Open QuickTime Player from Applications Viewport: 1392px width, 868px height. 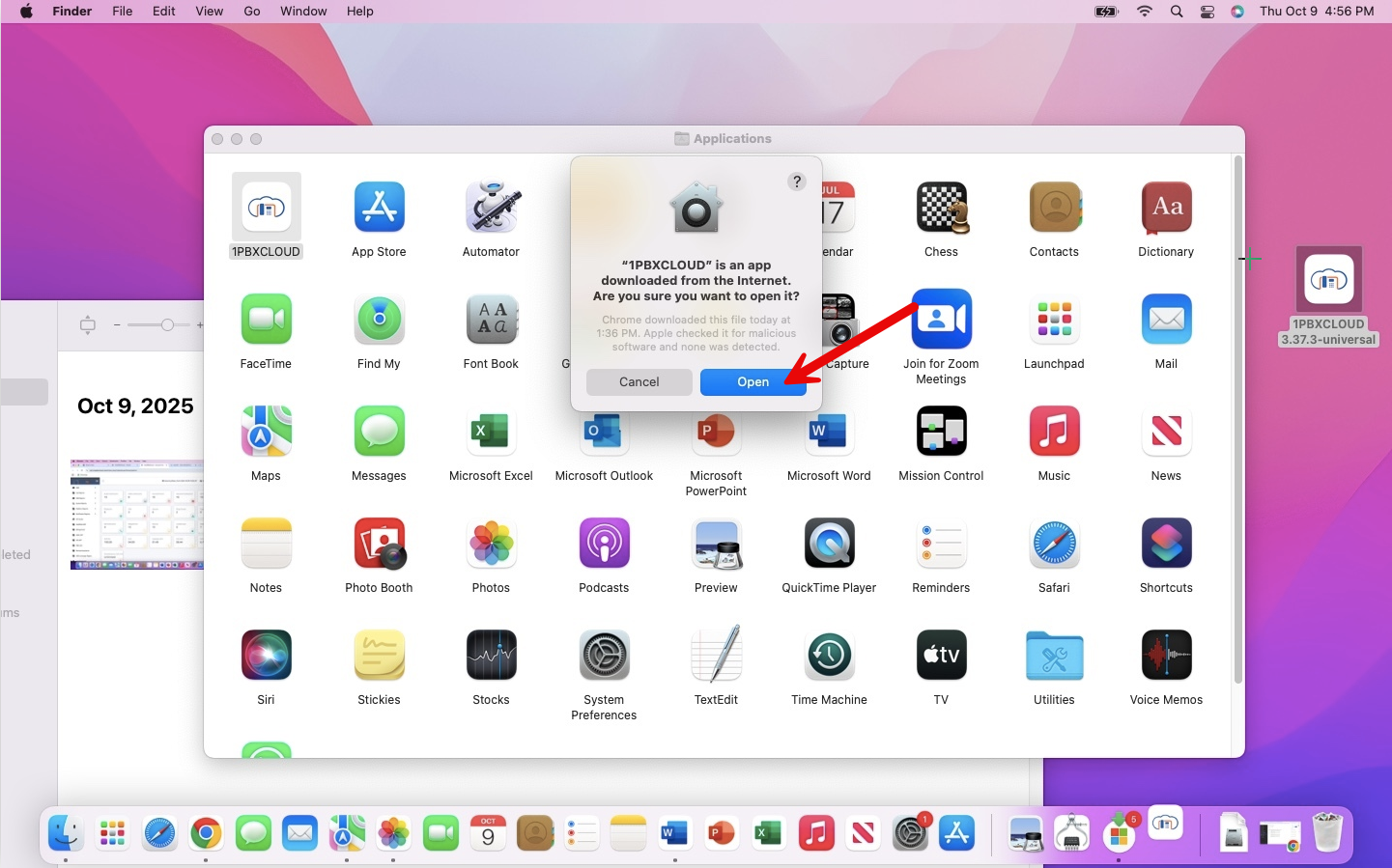(x=829, y=544)
